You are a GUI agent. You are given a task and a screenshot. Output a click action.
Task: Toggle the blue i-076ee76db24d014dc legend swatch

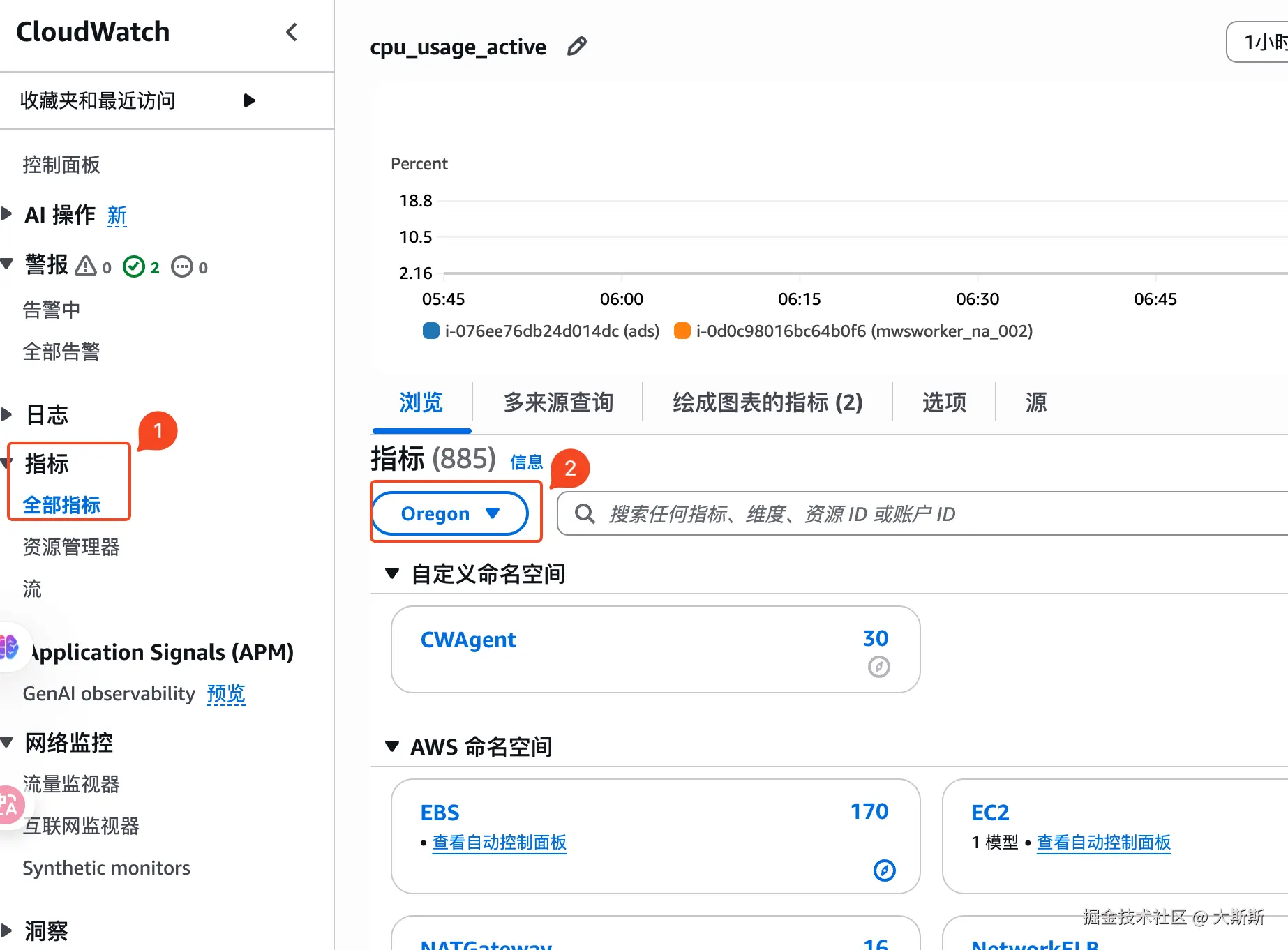[431, 331]
